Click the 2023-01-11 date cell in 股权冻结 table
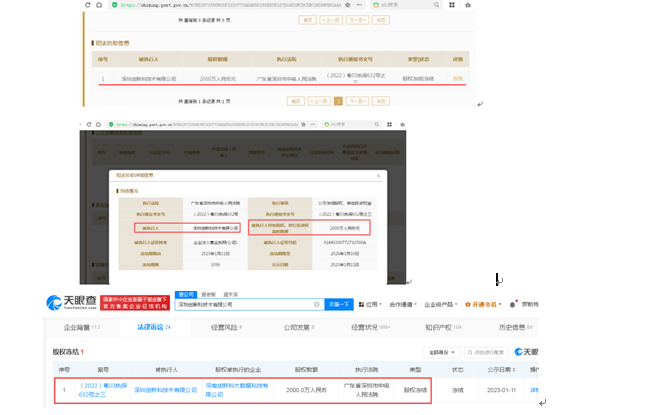The image size is (669, 415). (501, 390)
